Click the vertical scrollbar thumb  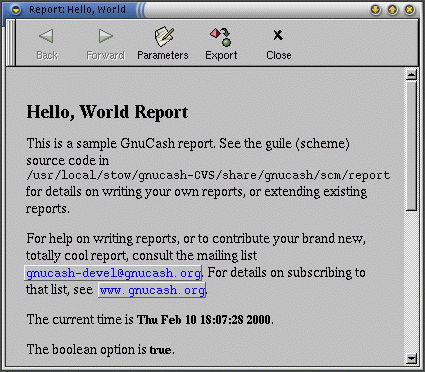pyautogui.click(x=412, y=145)
